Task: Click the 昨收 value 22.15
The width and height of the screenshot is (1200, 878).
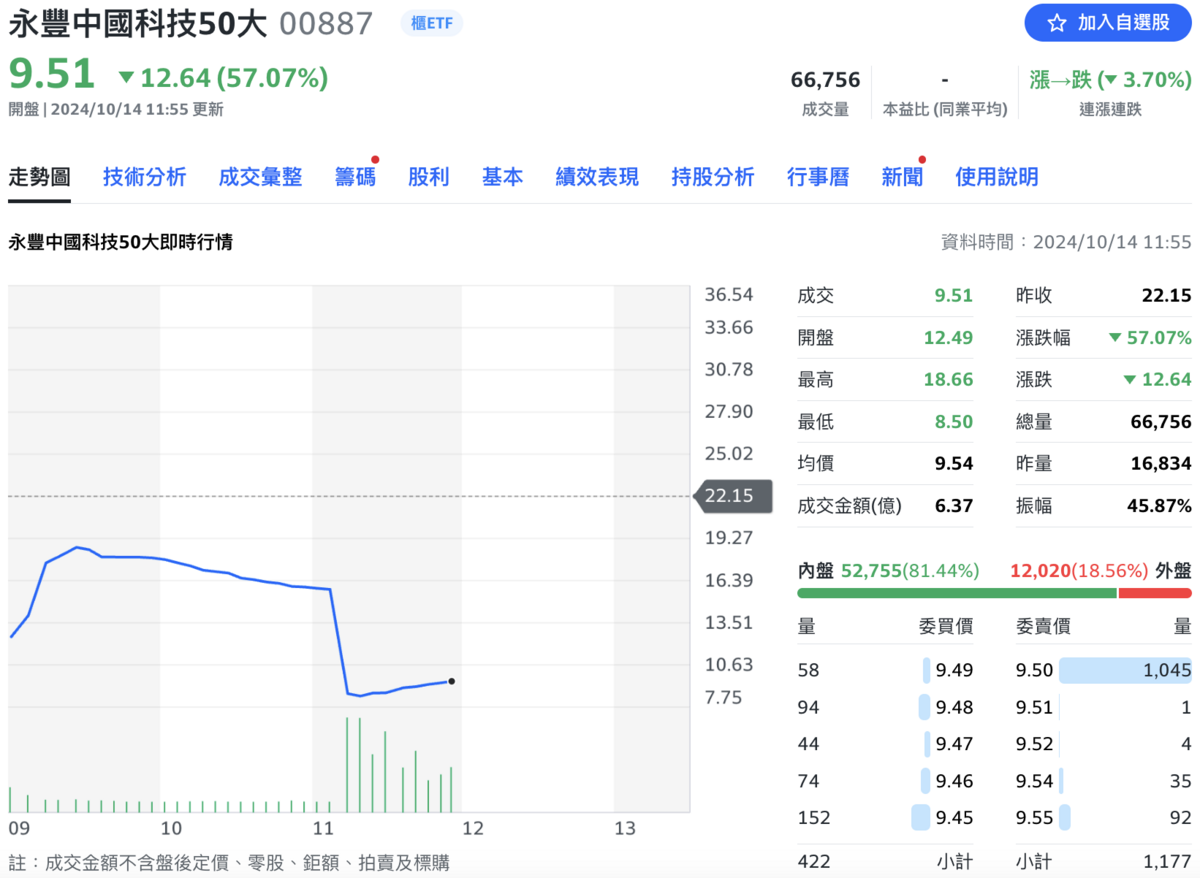Action: tap(1167, 296)
